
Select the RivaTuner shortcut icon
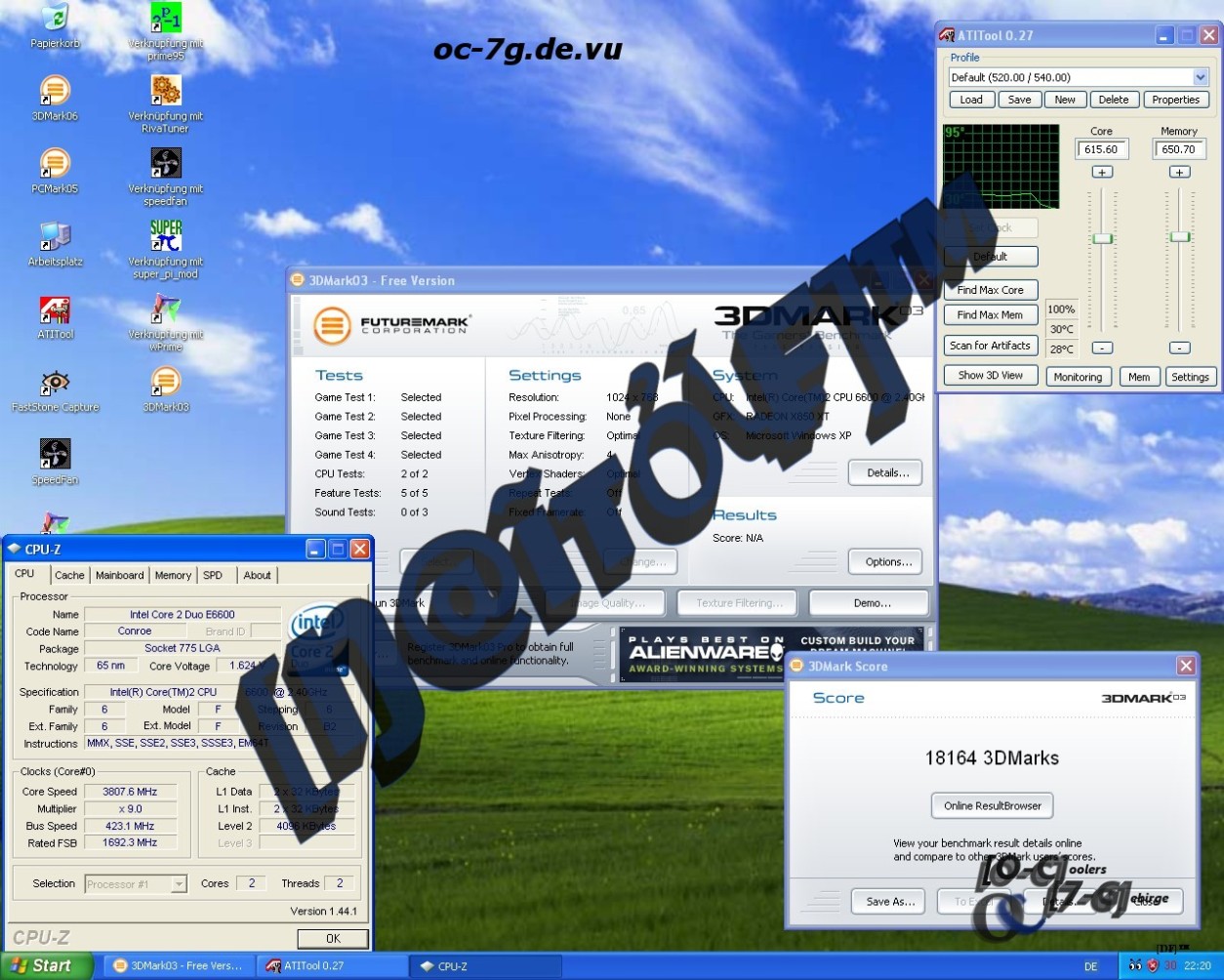point(166,91)
